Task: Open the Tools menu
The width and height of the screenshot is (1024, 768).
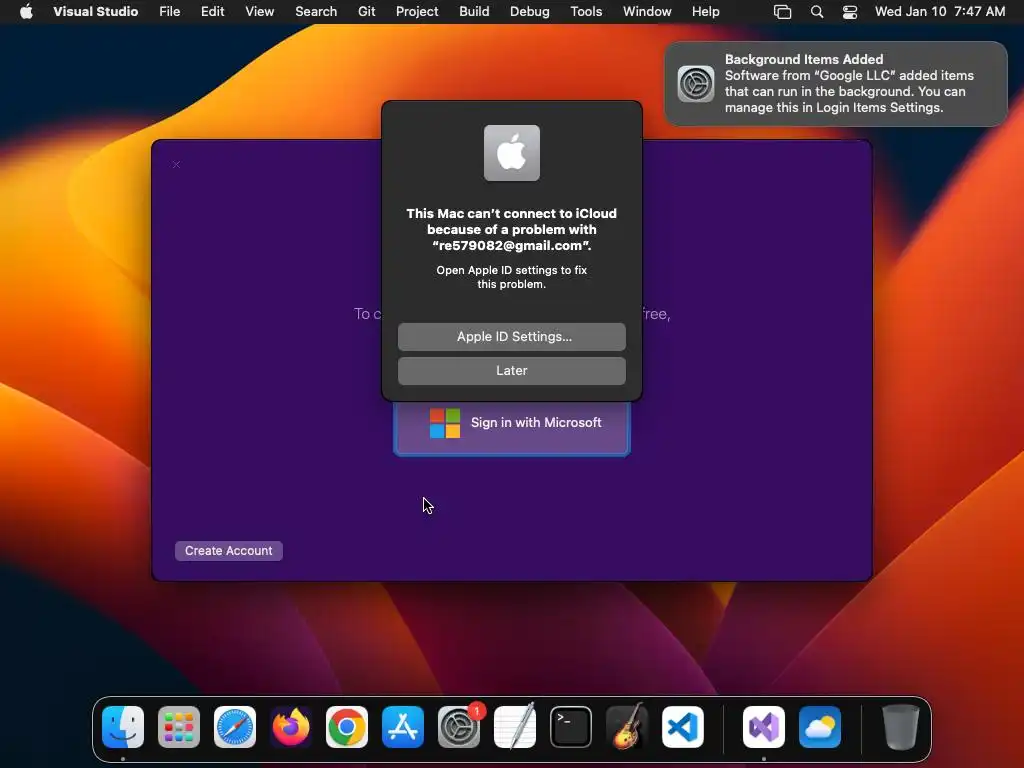Action: (x=586, y=11)
